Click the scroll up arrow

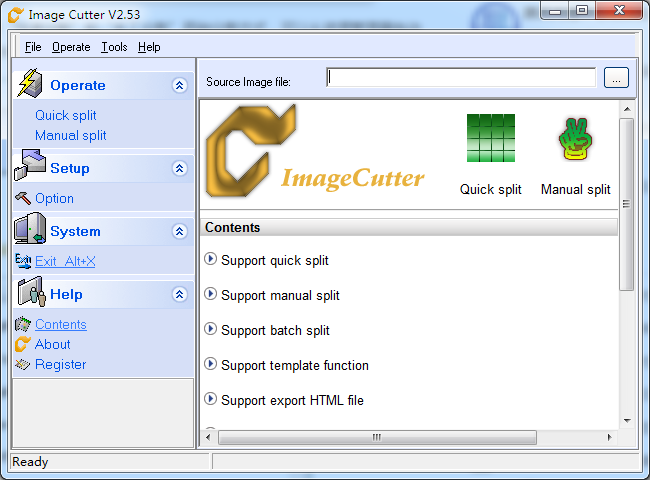click(627, 109)
